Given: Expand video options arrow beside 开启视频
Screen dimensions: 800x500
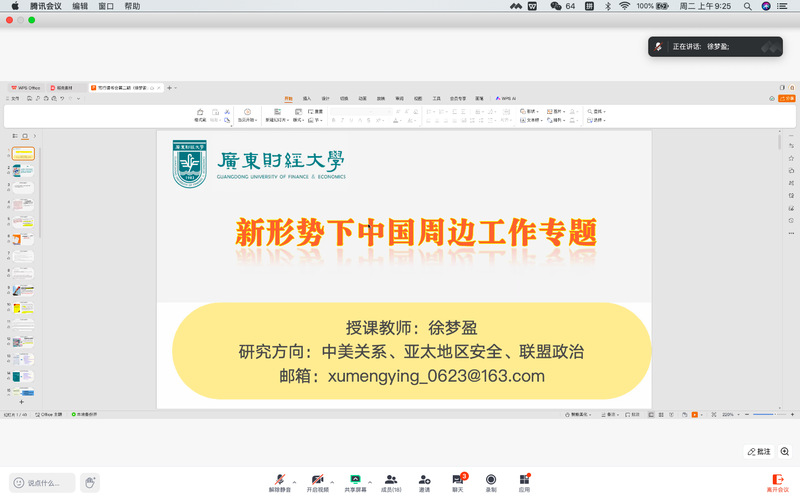Looking at the screenshot, I should pos(331,481).
